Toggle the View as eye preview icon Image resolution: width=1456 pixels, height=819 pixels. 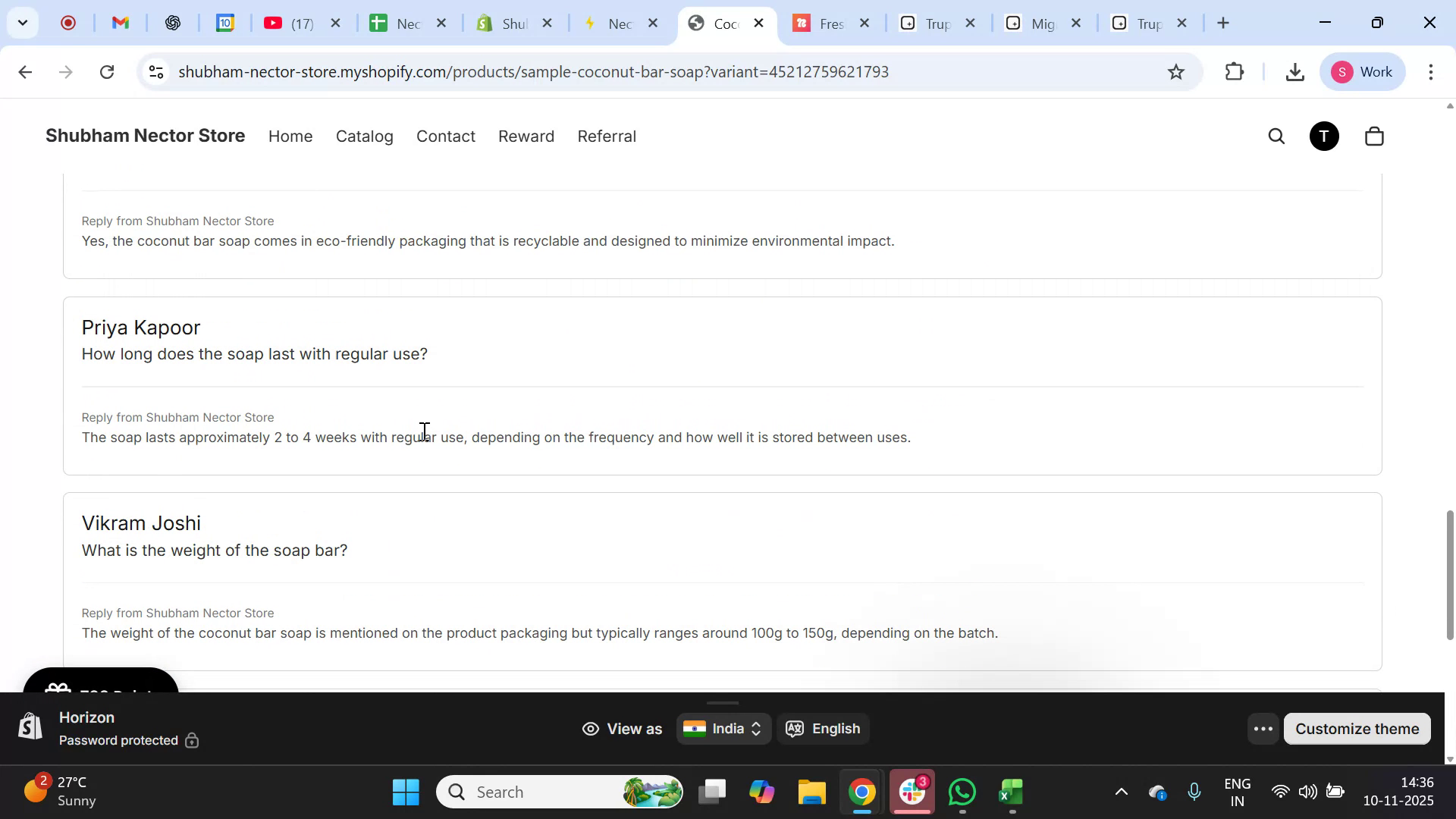pyautogui.click(x=590, y=729)
